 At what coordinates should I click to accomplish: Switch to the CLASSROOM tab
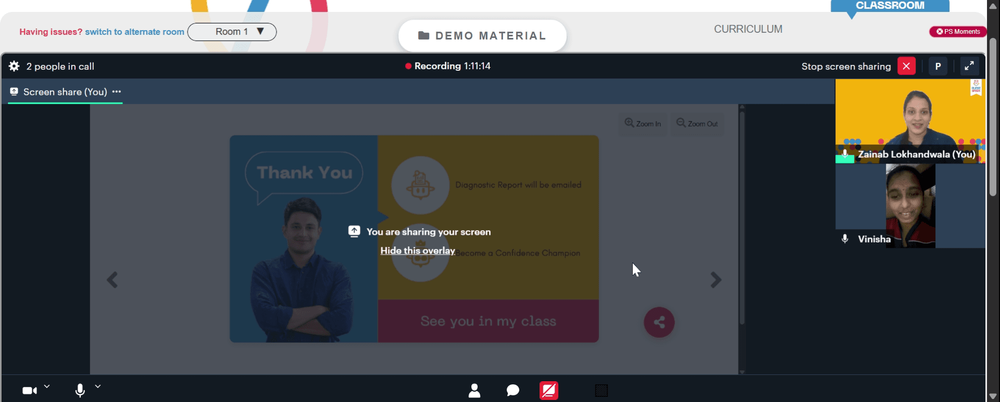[x=890, y=6]
